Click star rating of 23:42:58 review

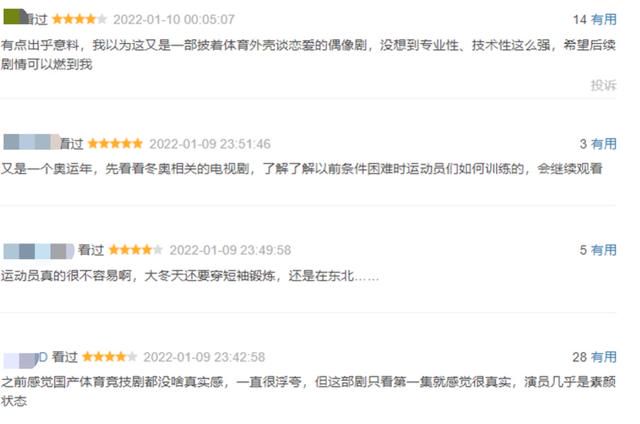(x=109, y=357)
